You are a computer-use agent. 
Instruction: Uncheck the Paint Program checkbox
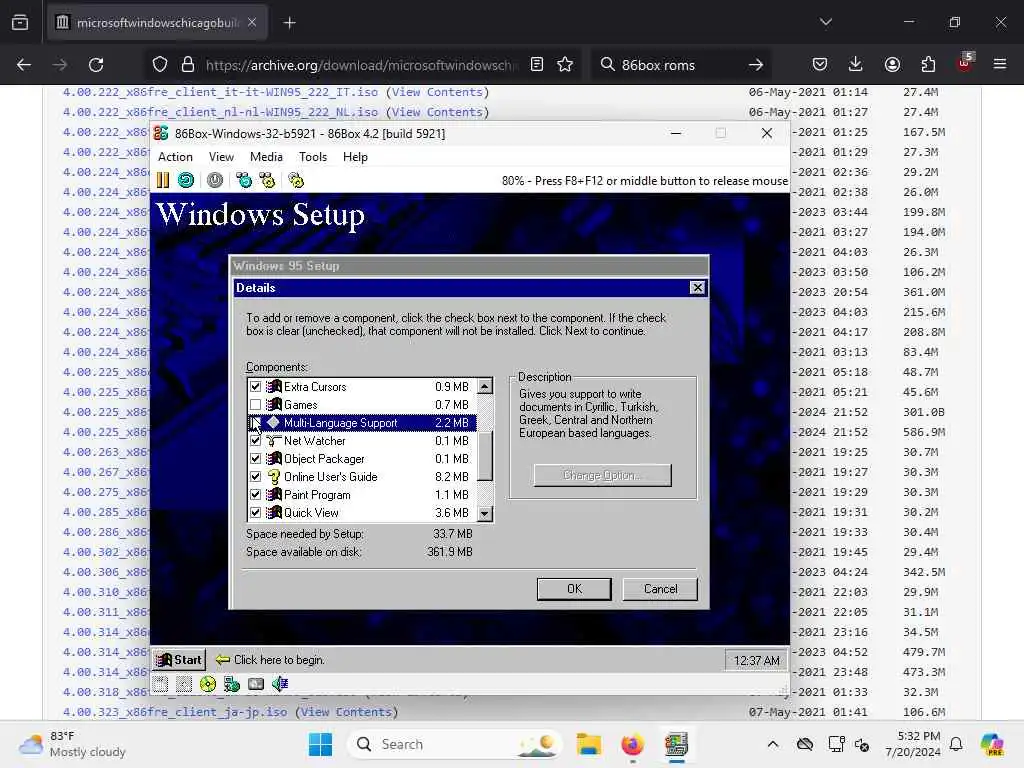coord(255,494)
